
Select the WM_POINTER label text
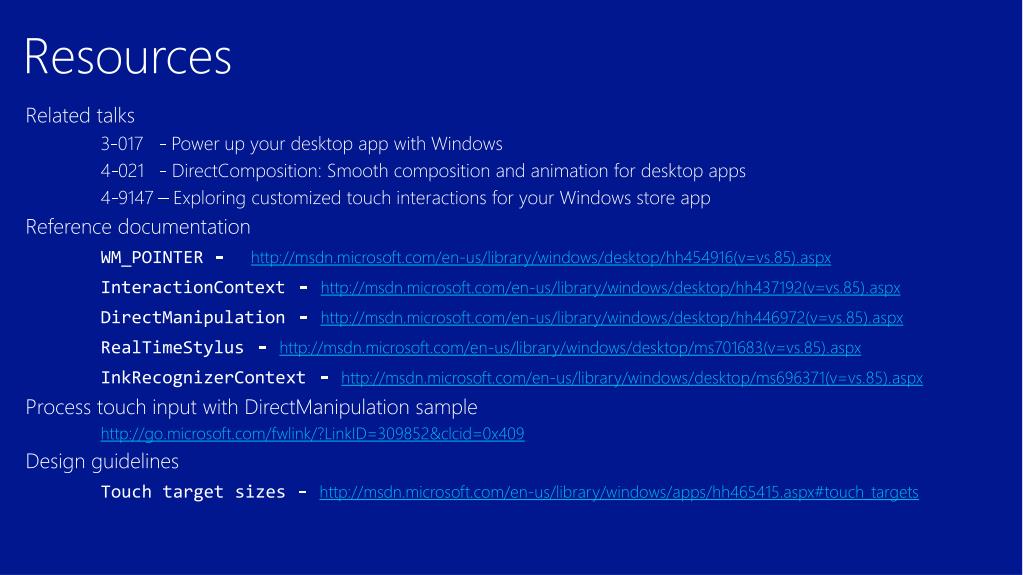coord(152,258)
